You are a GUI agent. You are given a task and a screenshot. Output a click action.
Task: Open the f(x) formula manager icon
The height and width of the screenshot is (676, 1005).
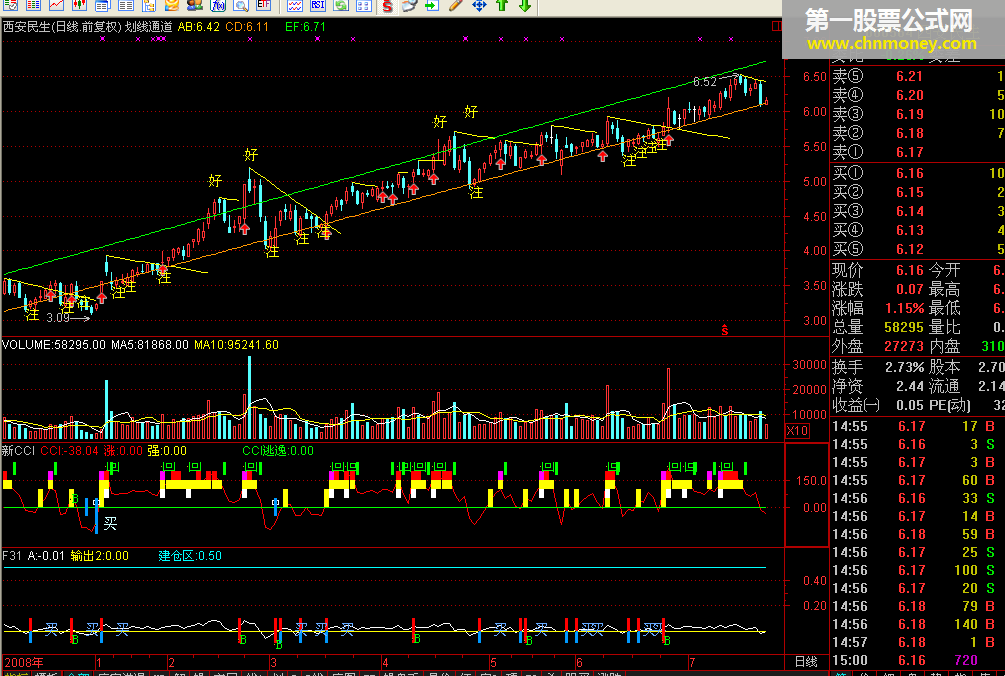[218, 6]
